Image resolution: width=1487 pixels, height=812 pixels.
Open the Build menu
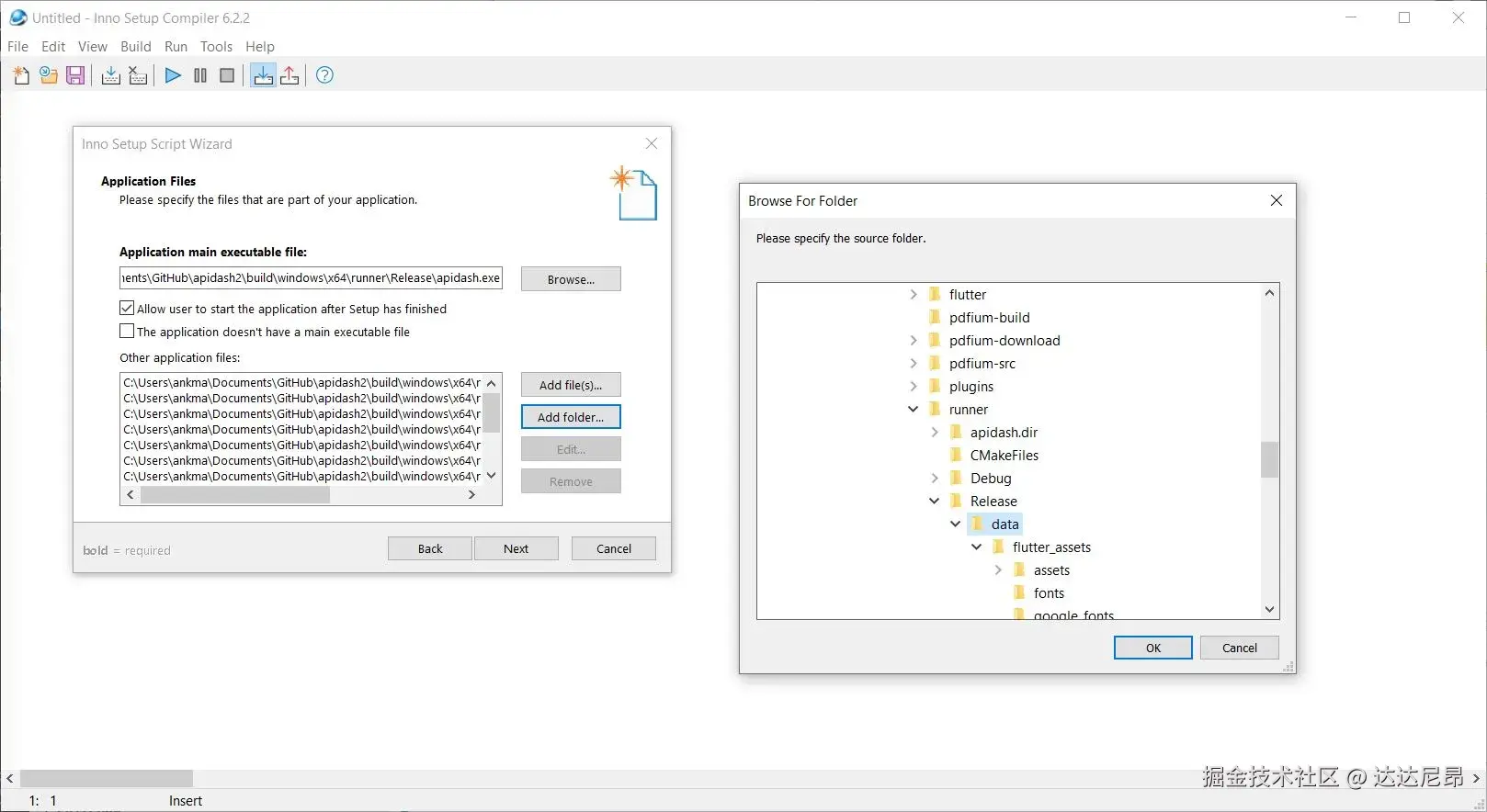[x=136, y=46]
